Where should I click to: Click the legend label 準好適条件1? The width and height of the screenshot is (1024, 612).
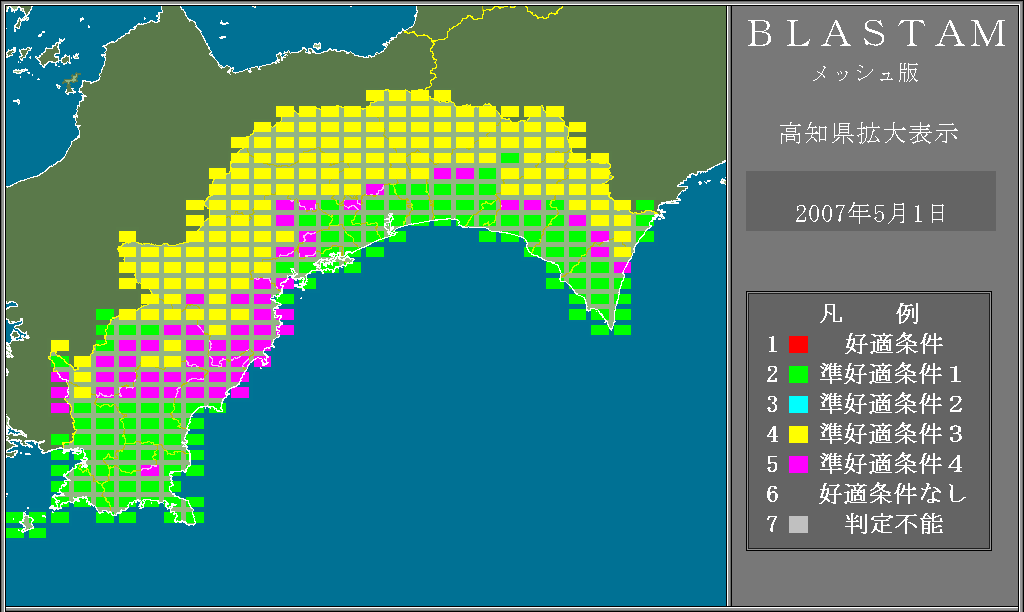pyautogui.click(x=891, y=374)
